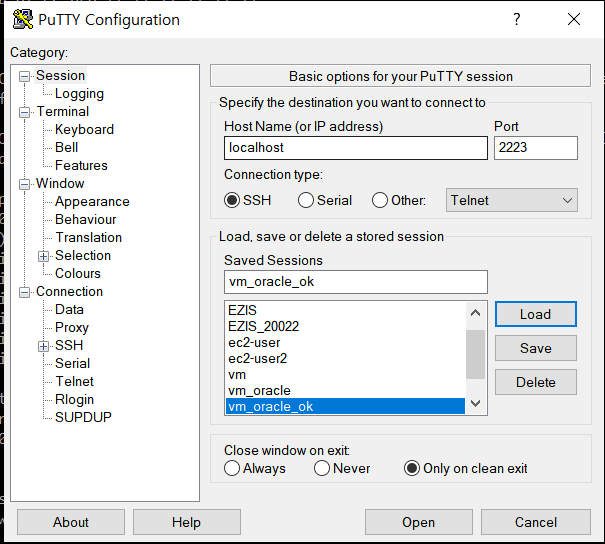Select the vm_oracle saved session
This screenshot has width=605, height=544.
coord(345,391)
